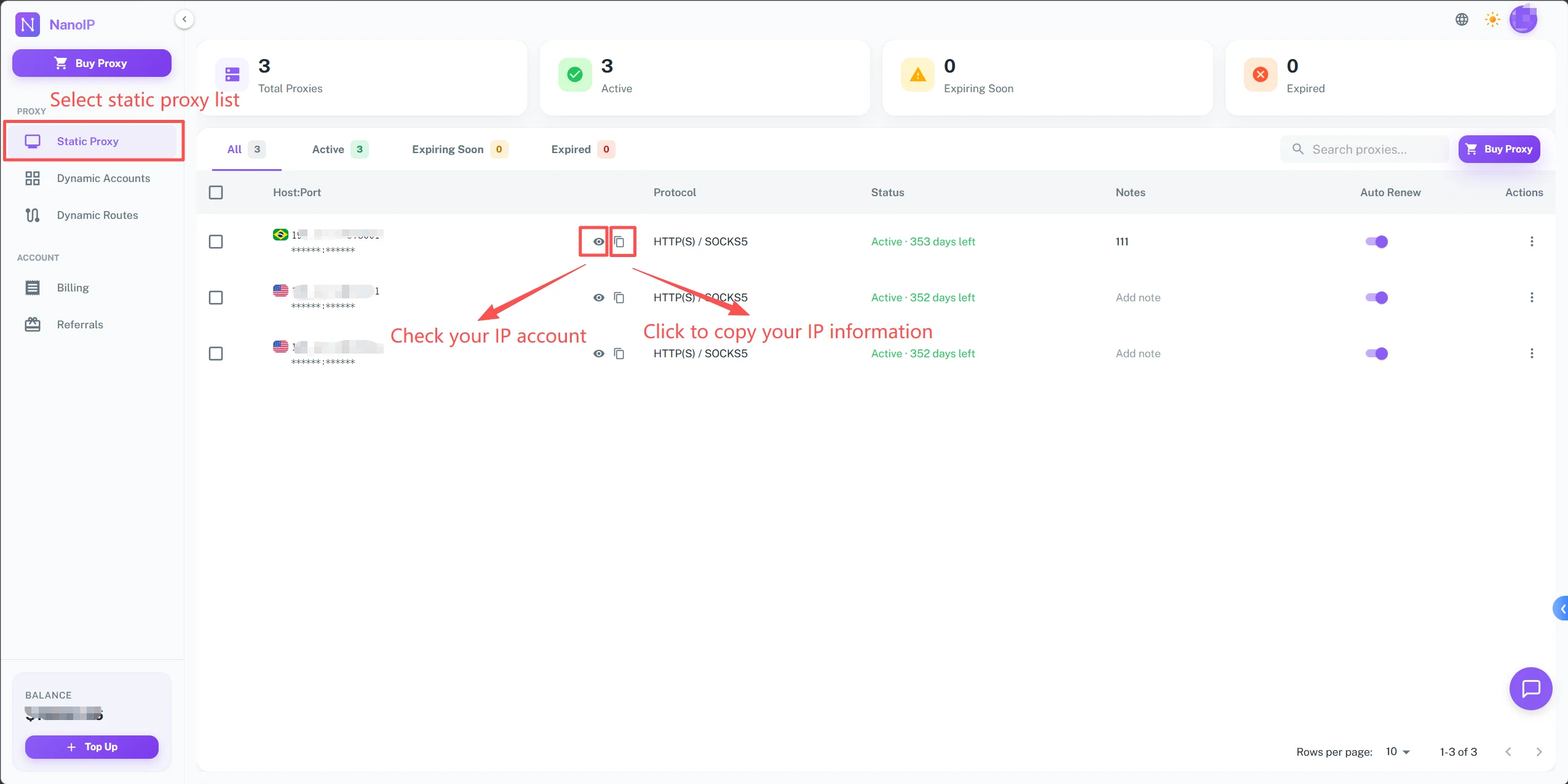1568x784 pixels.
Task: Click the Brazil flag in first row
Action: click(280, 234)
